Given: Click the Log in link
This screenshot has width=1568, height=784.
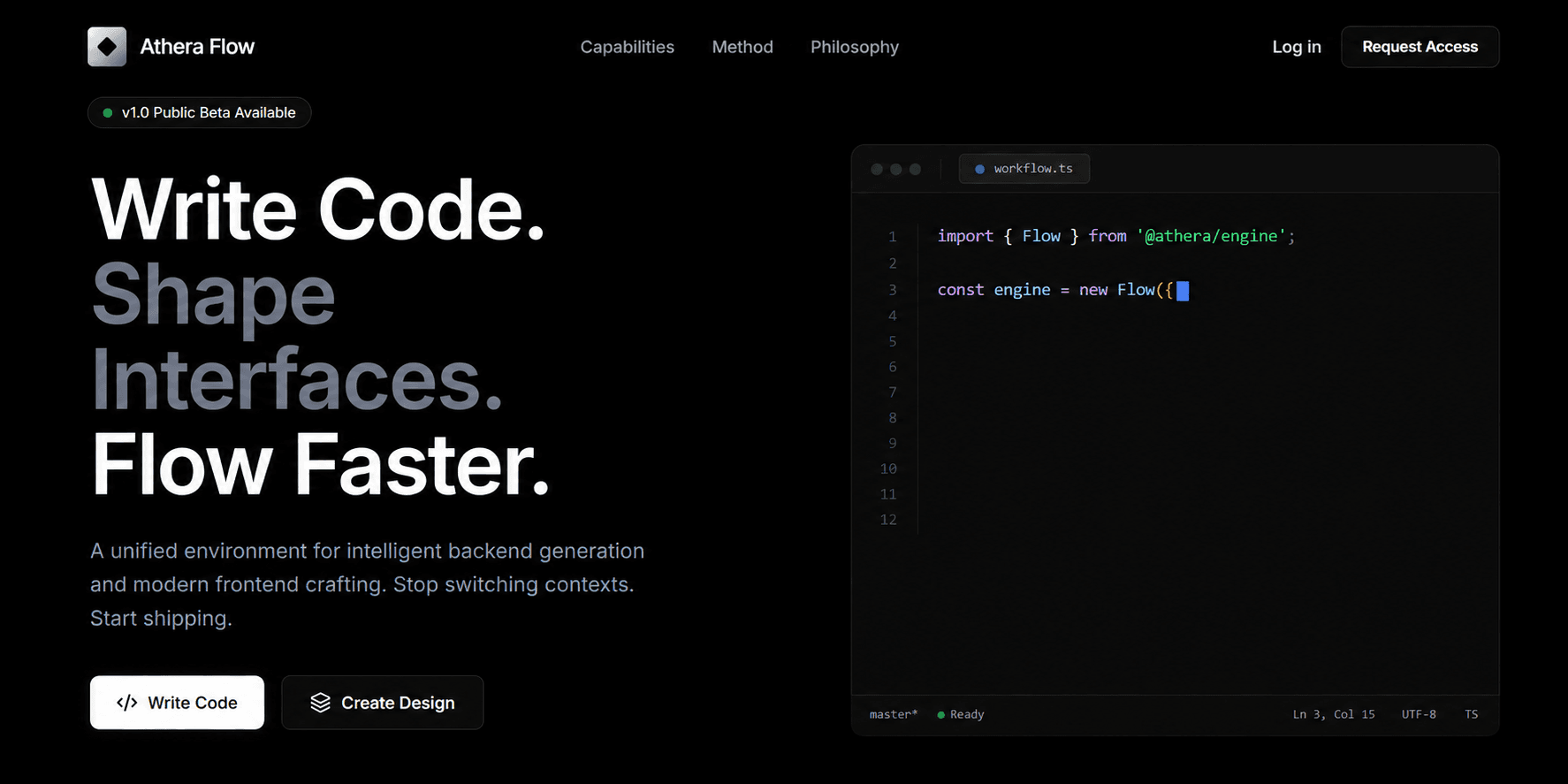Looking at the screenshot, I should coord(1297,47).
